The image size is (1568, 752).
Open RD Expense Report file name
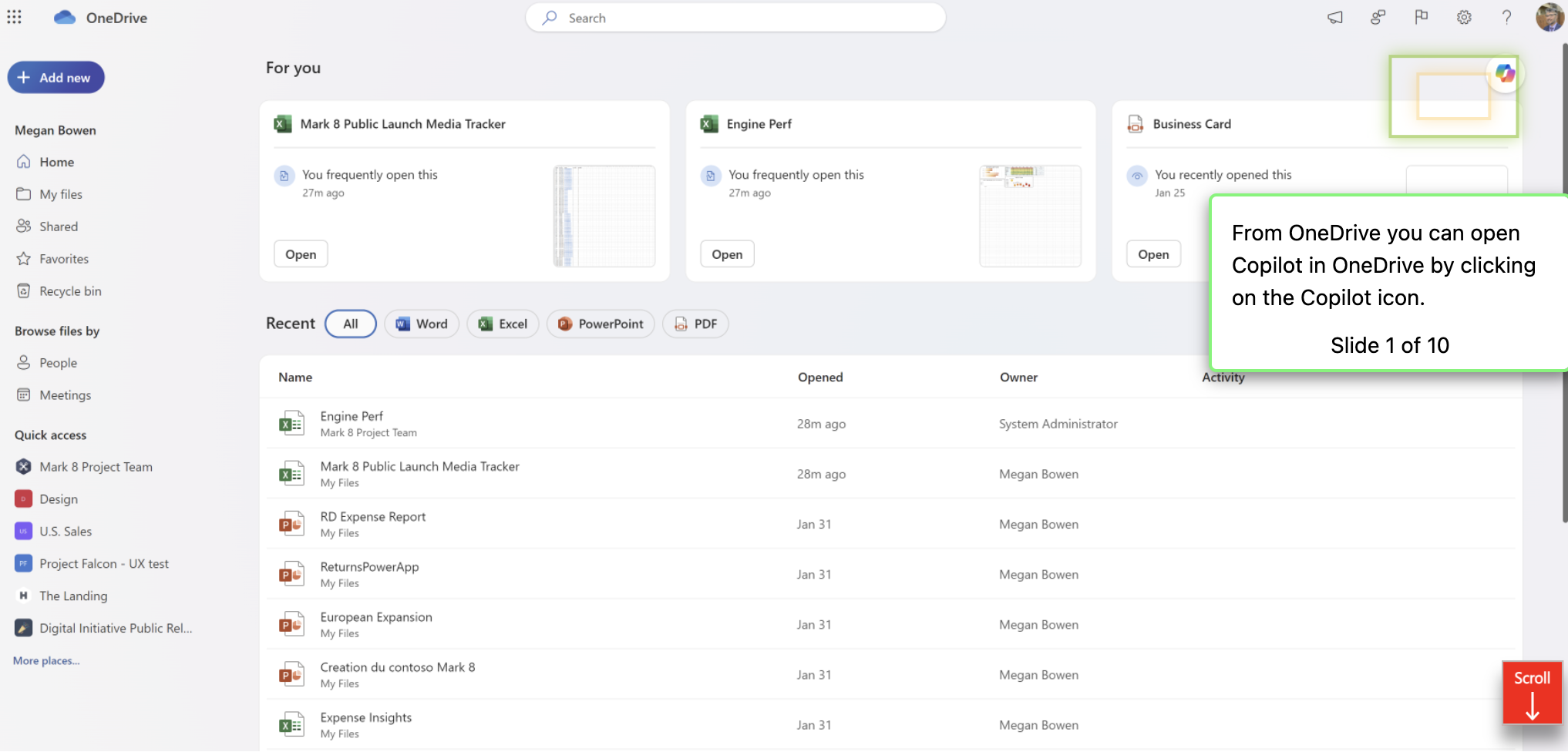pos(373,517)
